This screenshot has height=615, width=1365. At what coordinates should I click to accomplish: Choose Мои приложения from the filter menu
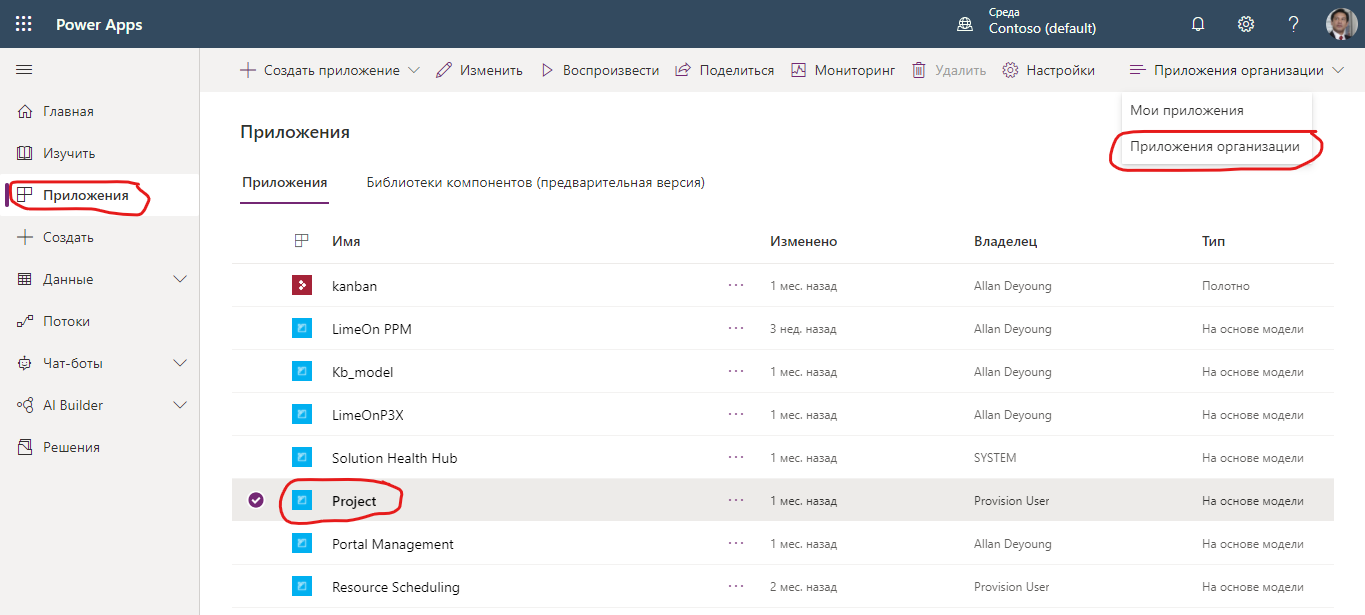pos(1186,110)
